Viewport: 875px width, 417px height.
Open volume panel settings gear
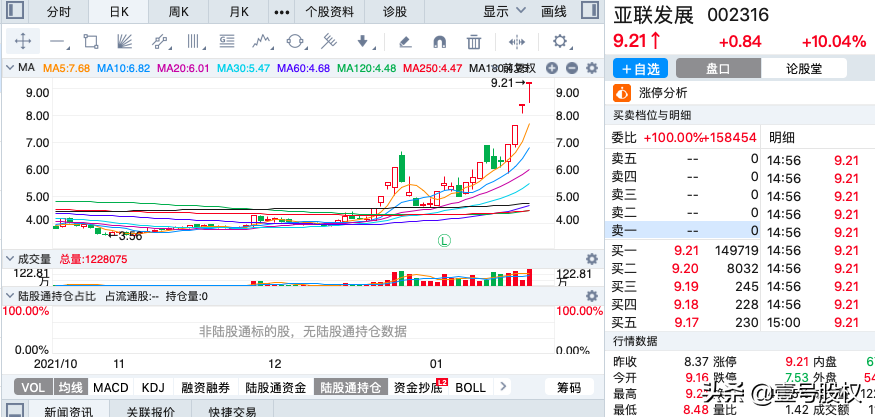tap(592, 259)
